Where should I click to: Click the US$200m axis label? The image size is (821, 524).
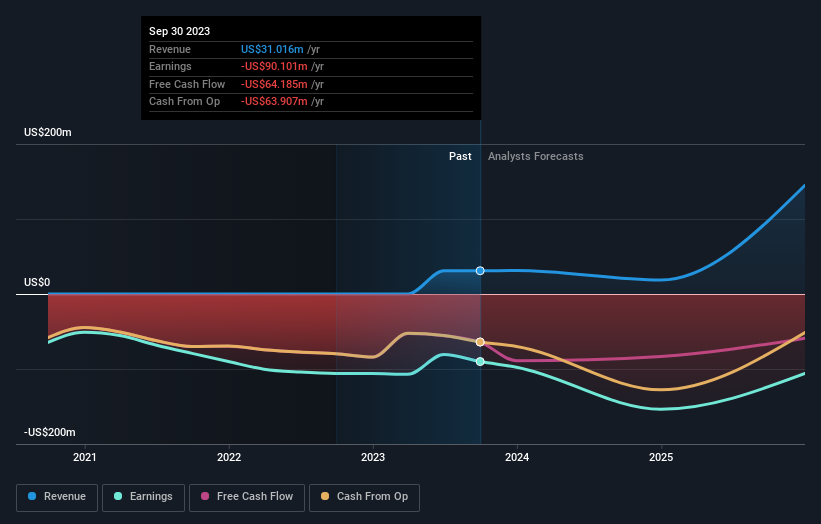48,132
